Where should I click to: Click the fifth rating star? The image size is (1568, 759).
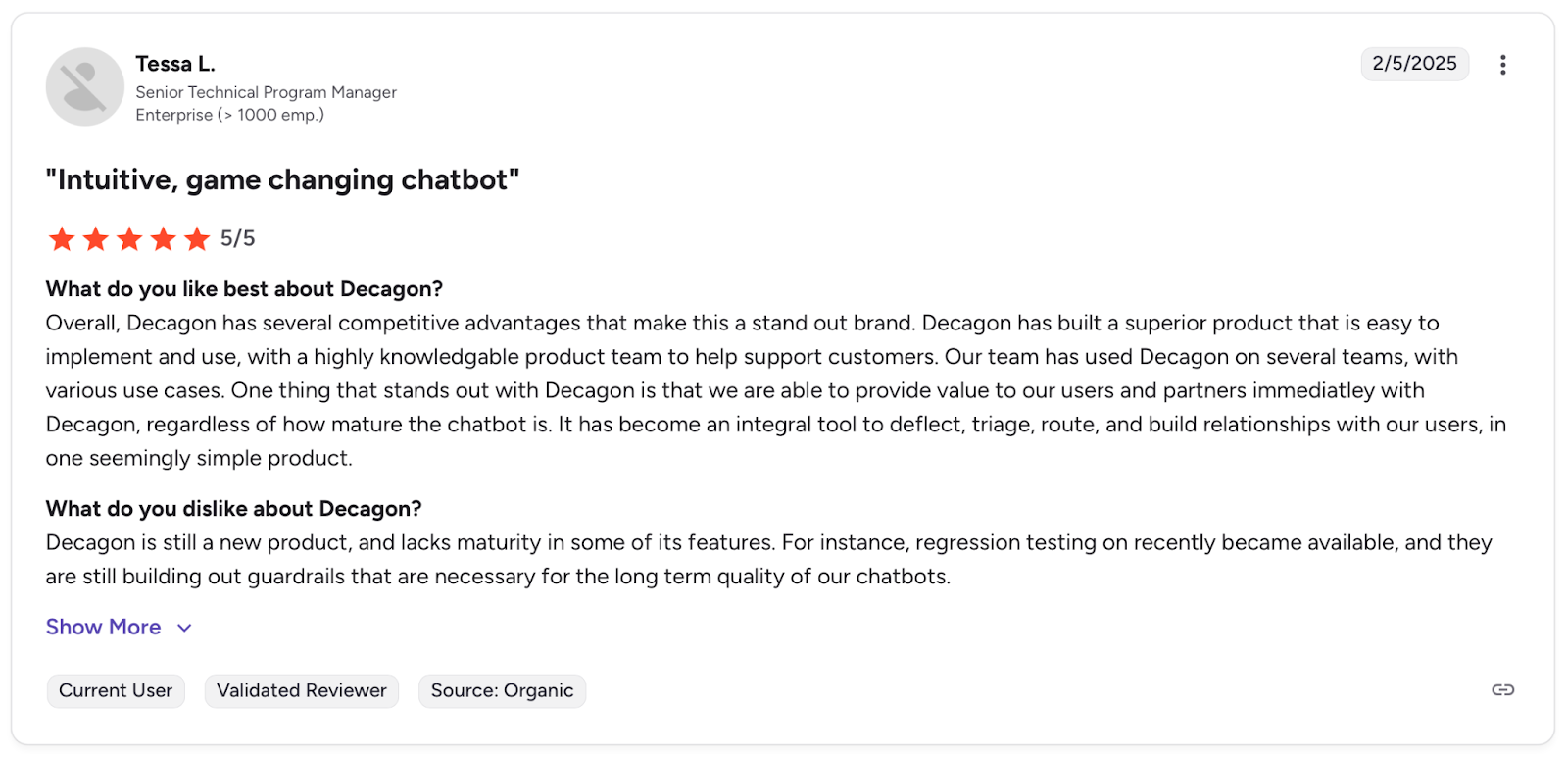pyautogui.click(x=197, y=238)
